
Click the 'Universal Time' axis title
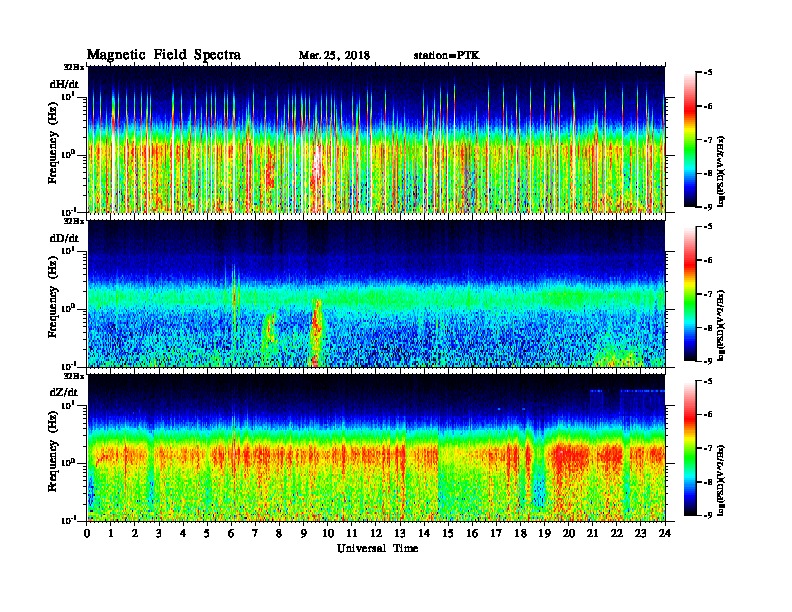377,548
